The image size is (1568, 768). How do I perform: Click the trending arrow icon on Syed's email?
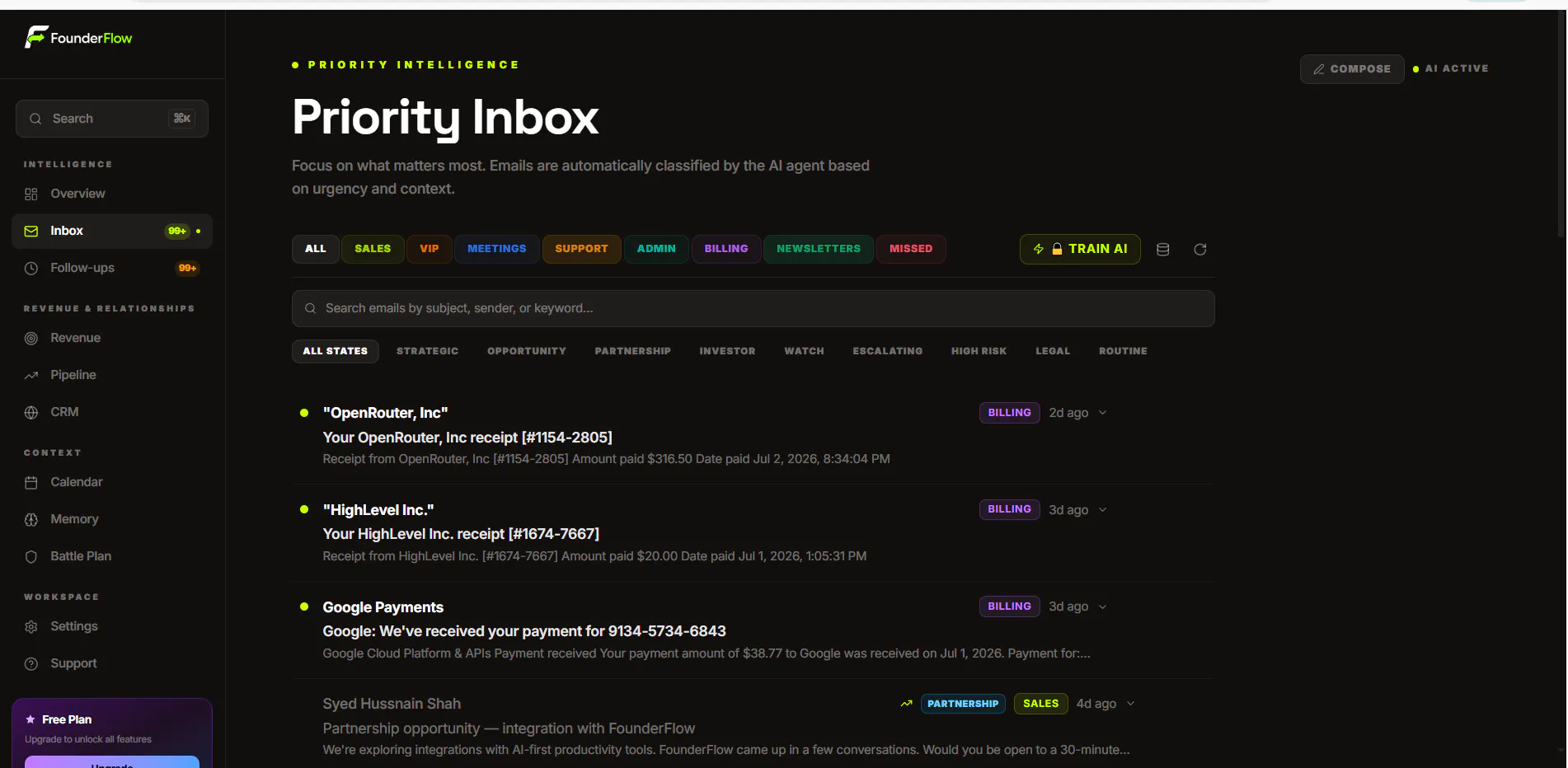(x=907, y=704)
